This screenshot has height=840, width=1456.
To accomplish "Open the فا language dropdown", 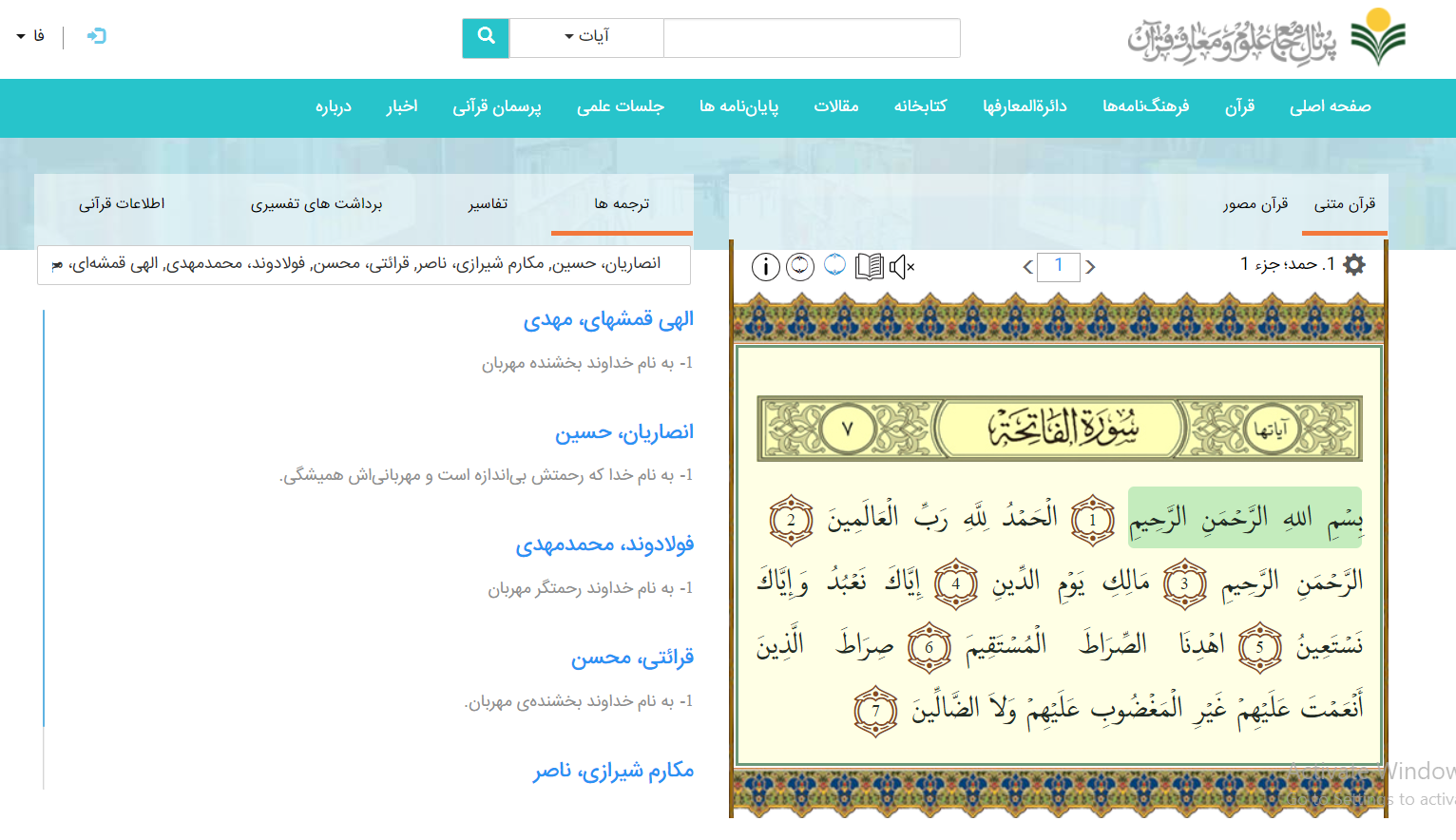I will [30, 36].
